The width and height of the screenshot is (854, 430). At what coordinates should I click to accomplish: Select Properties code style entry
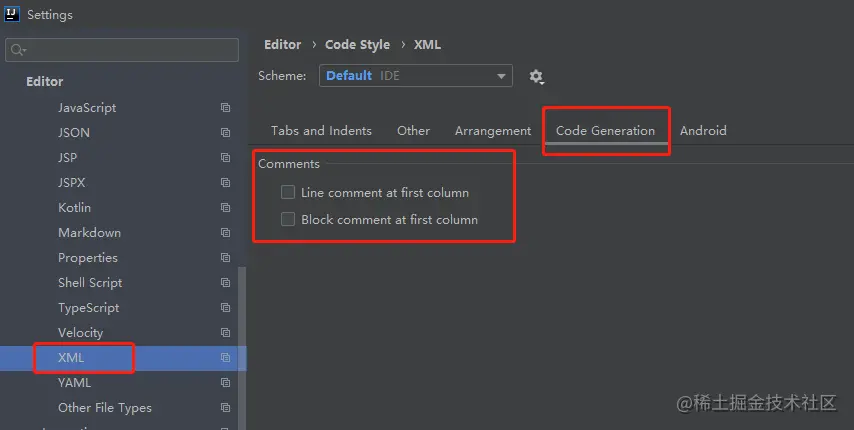coord(88,257)
